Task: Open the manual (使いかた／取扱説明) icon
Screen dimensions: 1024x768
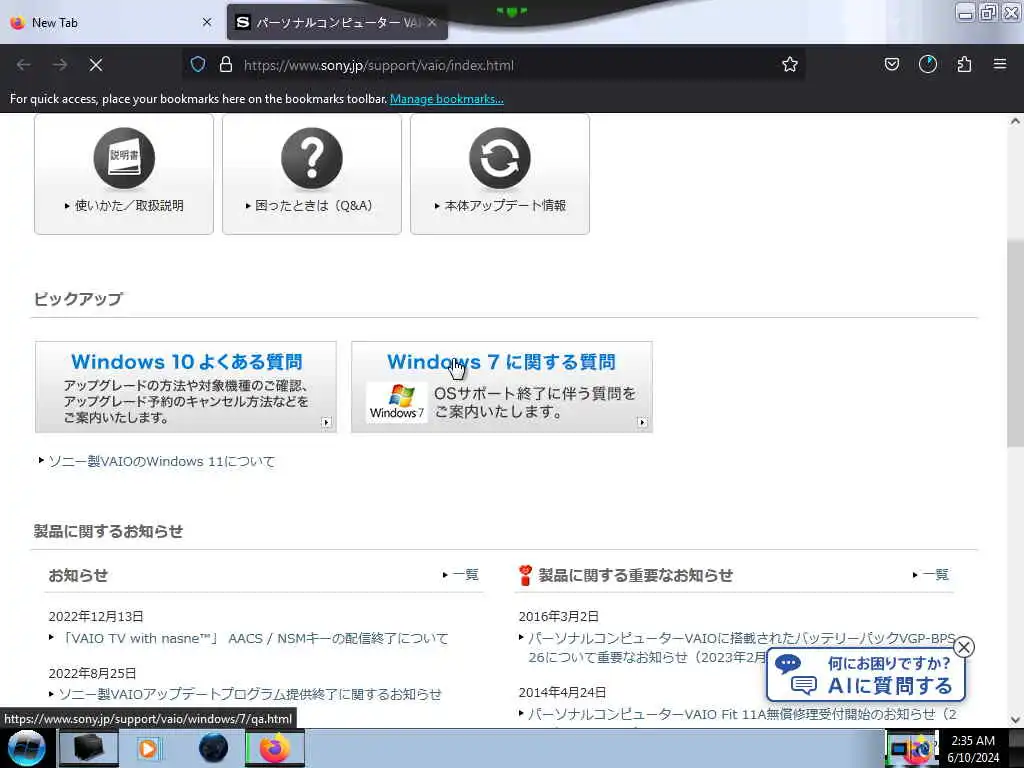Action: click(124, 158)
